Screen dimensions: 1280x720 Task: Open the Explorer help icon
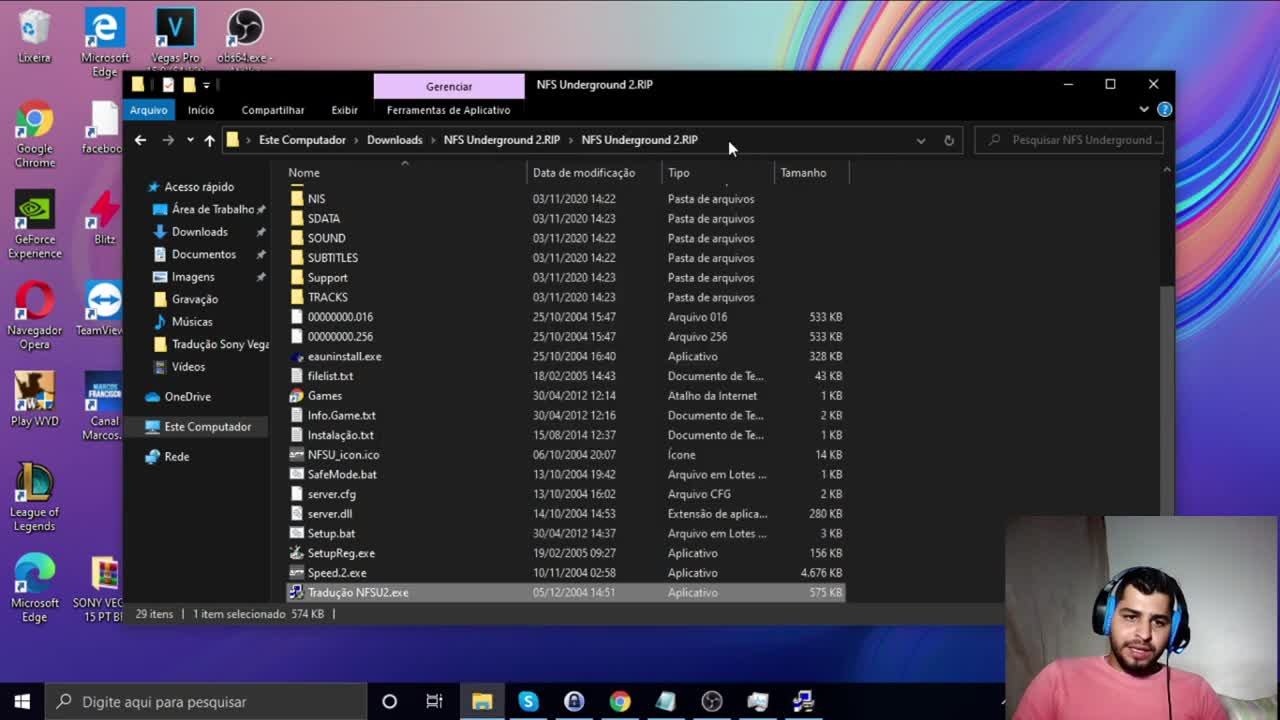tap(1164, 110)
